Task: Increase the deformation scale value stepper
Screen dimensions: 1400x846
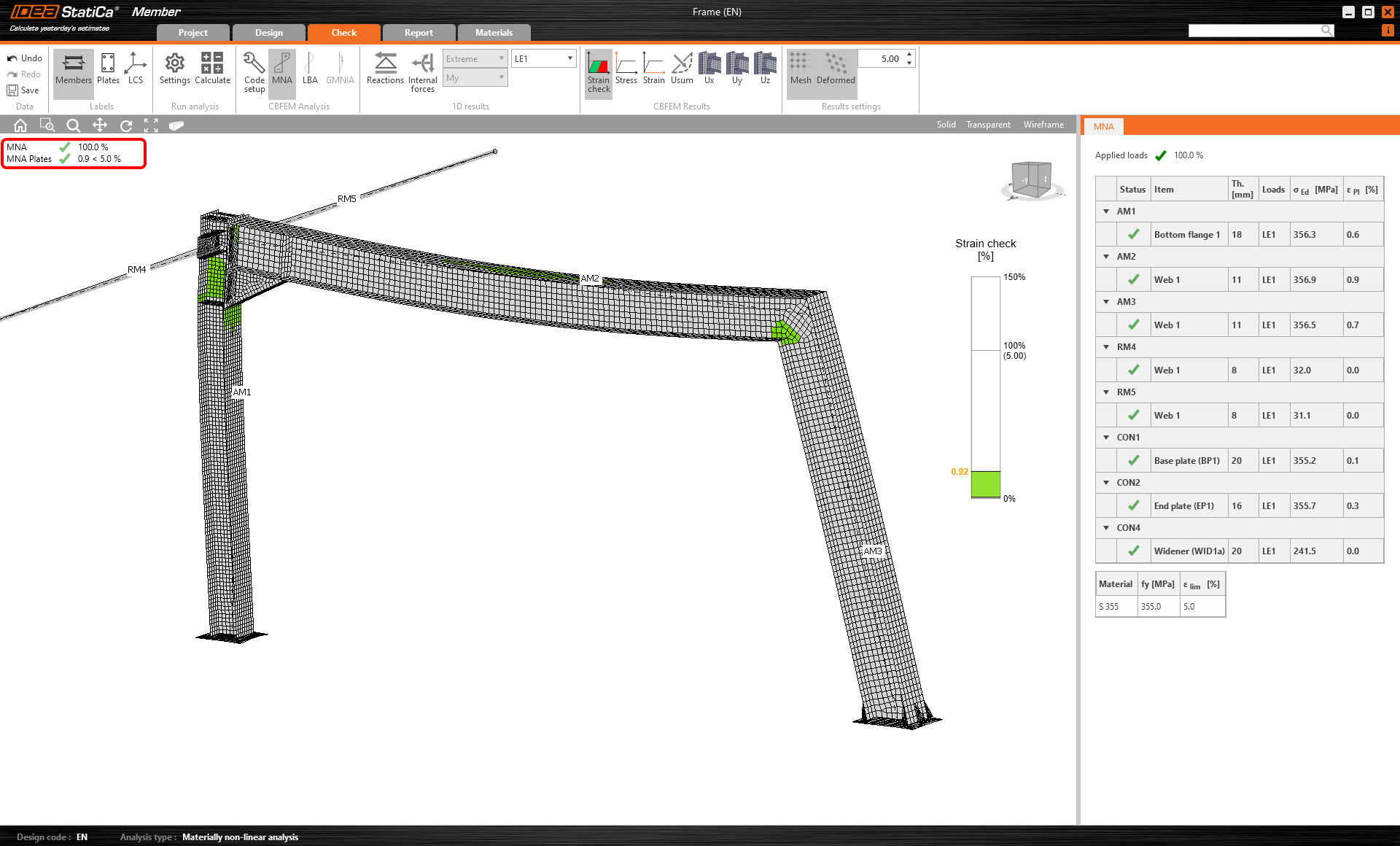Action: [x=909, y=55]
